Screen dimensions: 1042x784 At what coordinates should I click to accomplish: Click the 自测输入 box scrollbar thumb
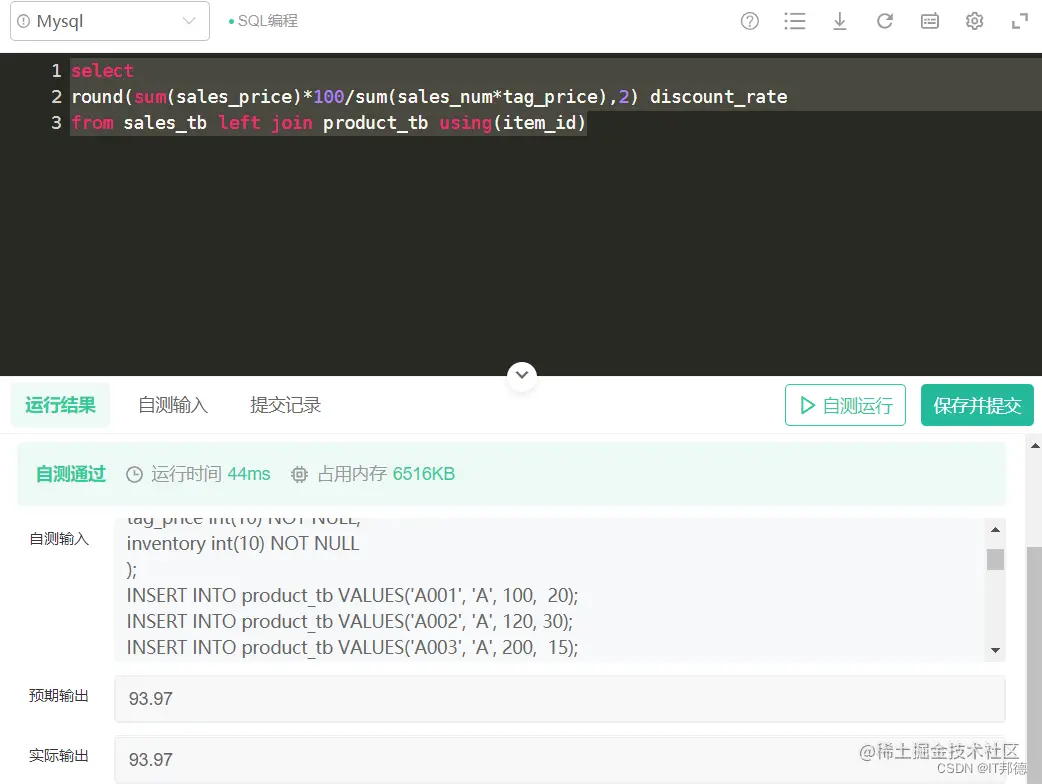(x=995, y=559)
